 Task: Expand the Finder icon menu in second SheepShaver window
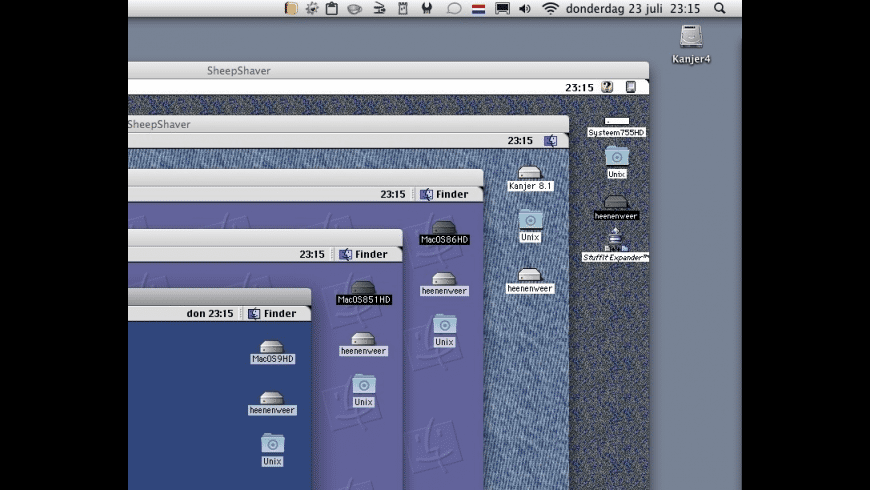click(x=550, y=141)
